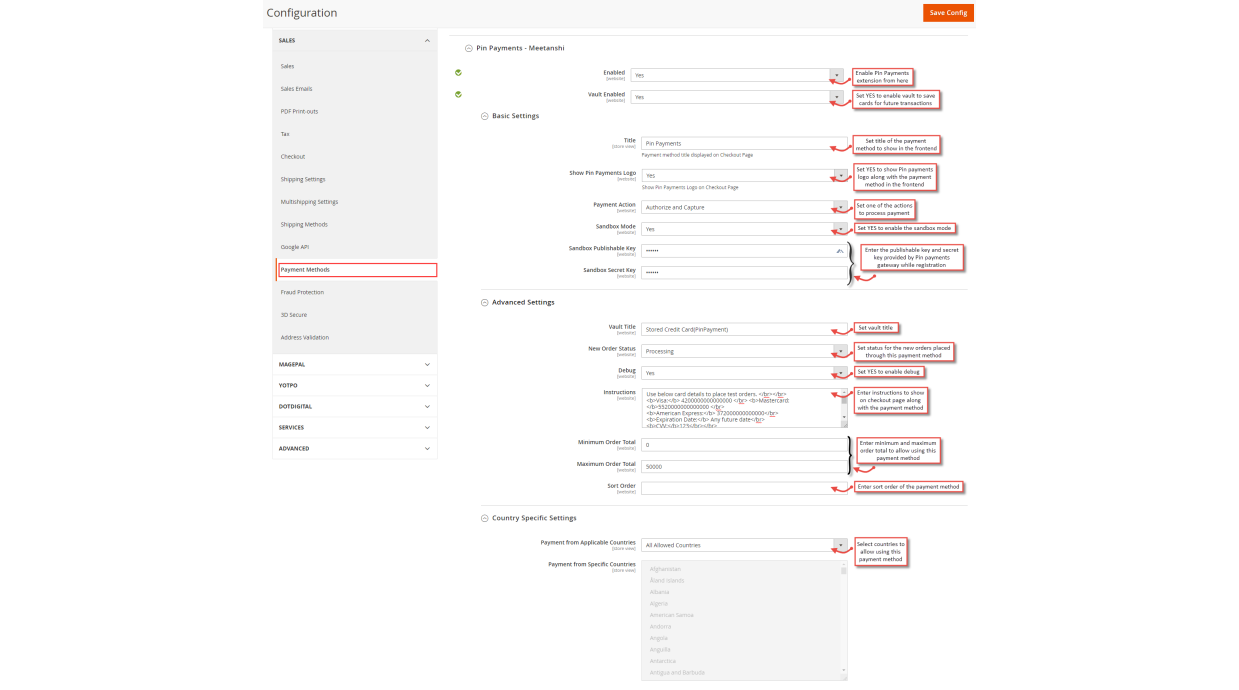Select Algeria in the countries list
1239x690 pixels.
[659, 603]
